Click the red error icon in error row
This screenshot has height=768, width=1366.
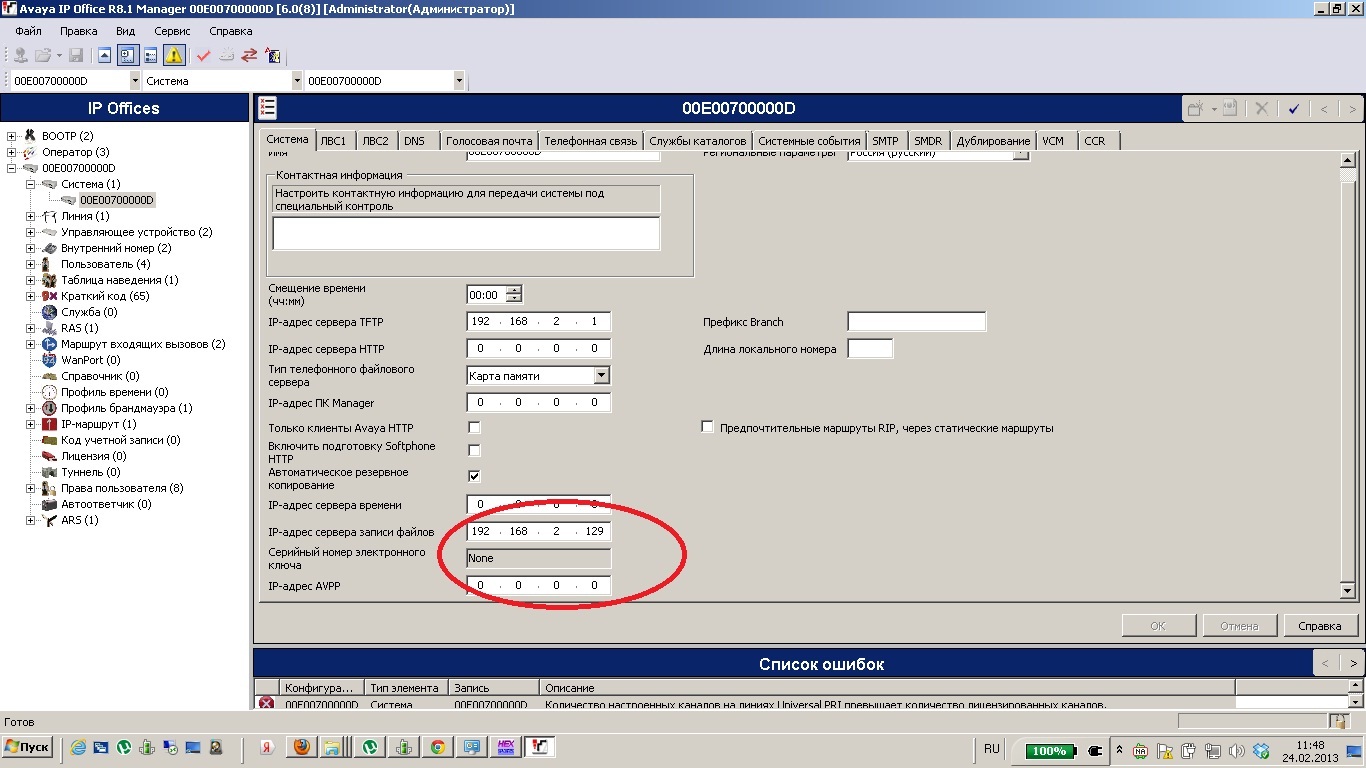tap(266, 704)
